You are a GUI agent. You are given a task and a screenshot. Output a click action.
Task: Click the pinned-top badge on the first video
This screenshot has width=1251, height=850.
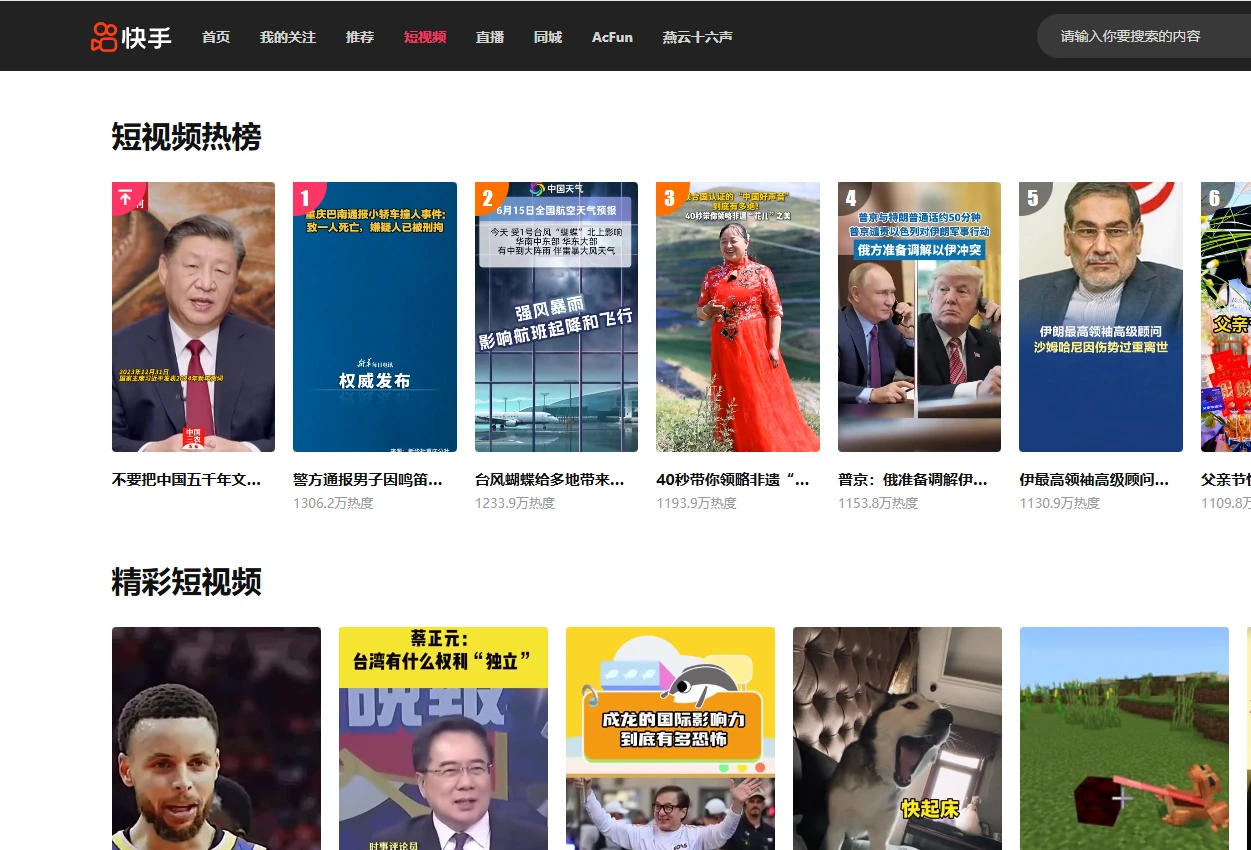pyautogui.click(x=126, y=197)
